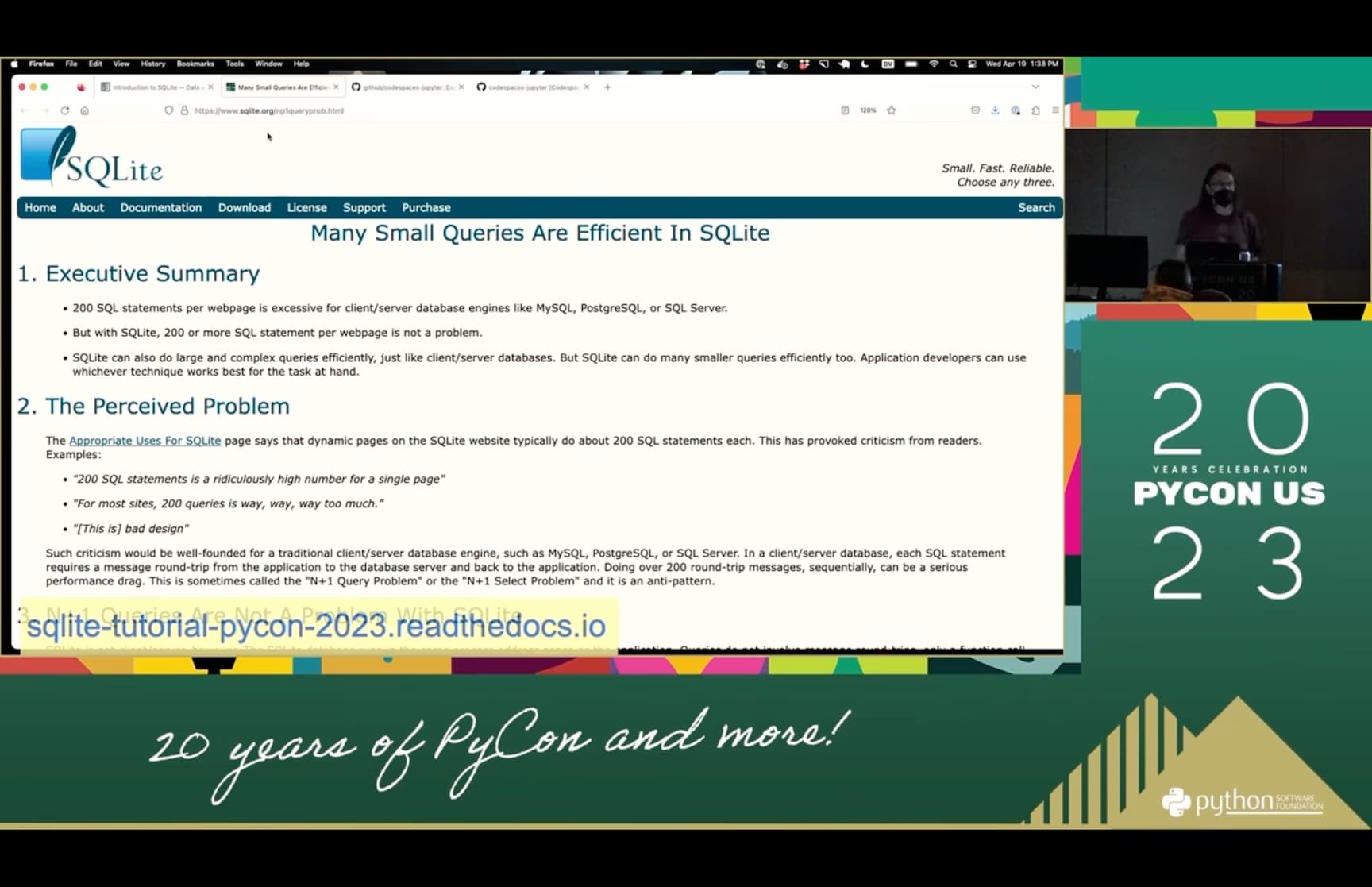Open the Firefox Downloads panel

click(x=996, y=110)
